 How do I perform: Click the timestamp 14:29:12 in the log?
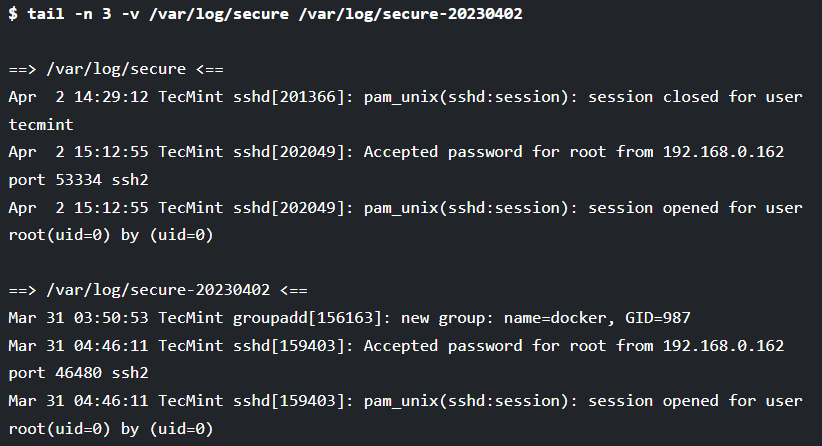point(111,97)
